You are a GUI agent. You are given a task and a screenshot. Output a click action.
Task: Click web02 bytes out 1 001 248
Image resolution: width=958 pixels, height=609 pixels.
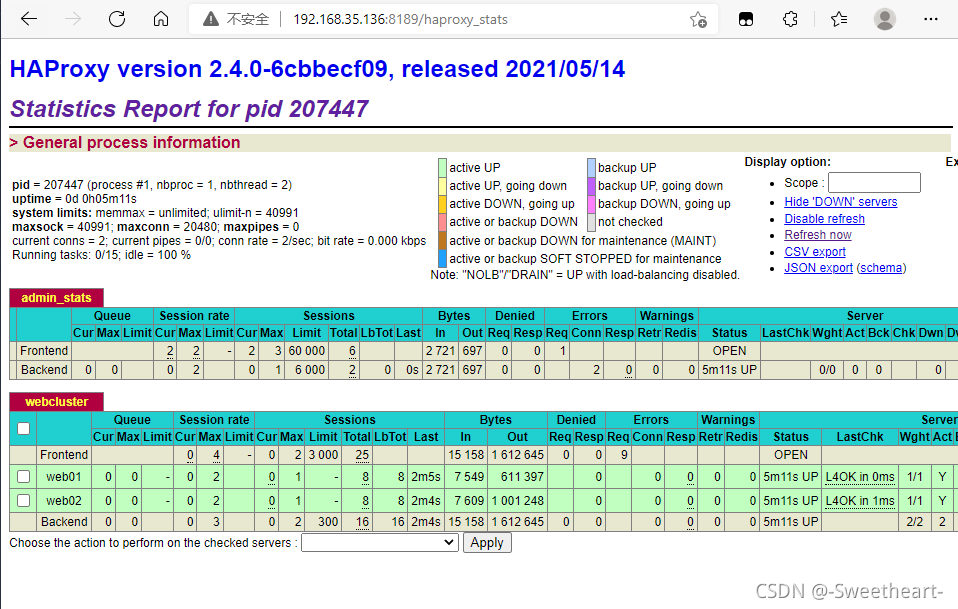coord(517,500)
